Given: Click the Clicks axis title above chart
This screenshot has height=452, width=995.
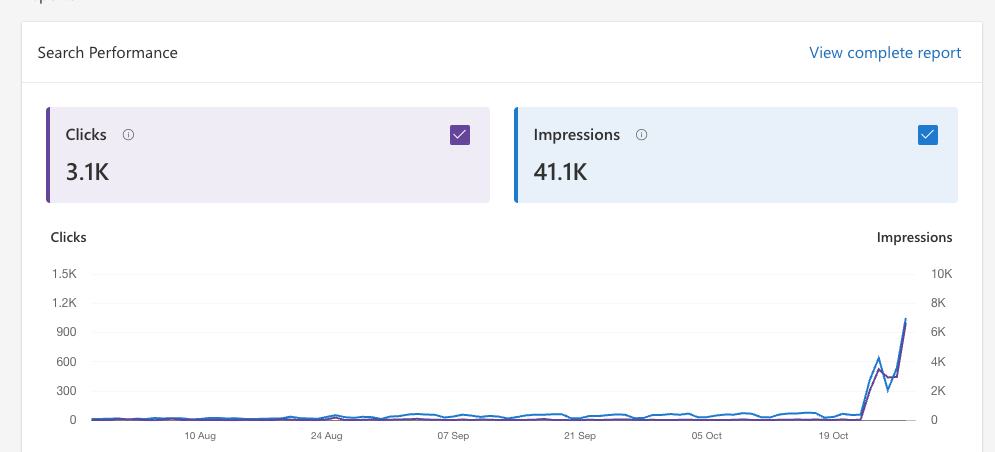Looking at the screenshot, I should point(68,237).
